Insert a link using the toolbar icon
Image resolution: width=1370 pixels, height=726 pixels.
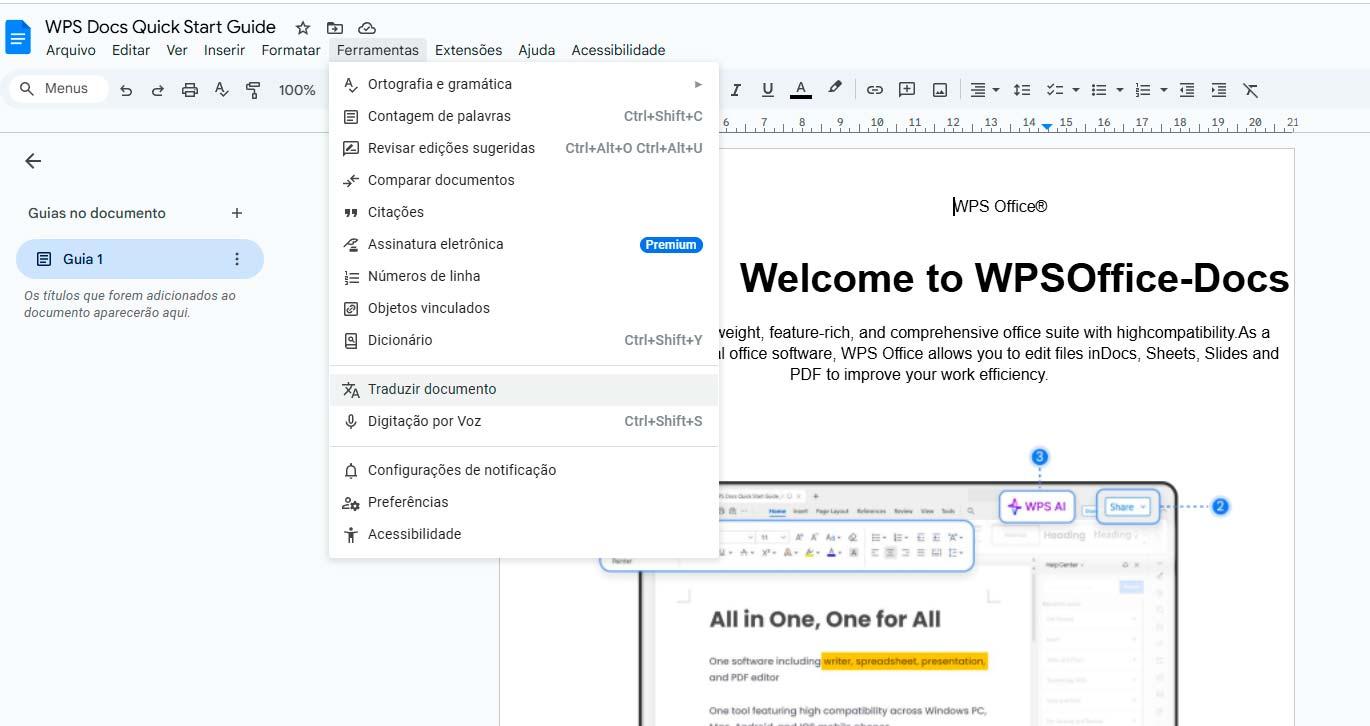[x=875, y=89]
